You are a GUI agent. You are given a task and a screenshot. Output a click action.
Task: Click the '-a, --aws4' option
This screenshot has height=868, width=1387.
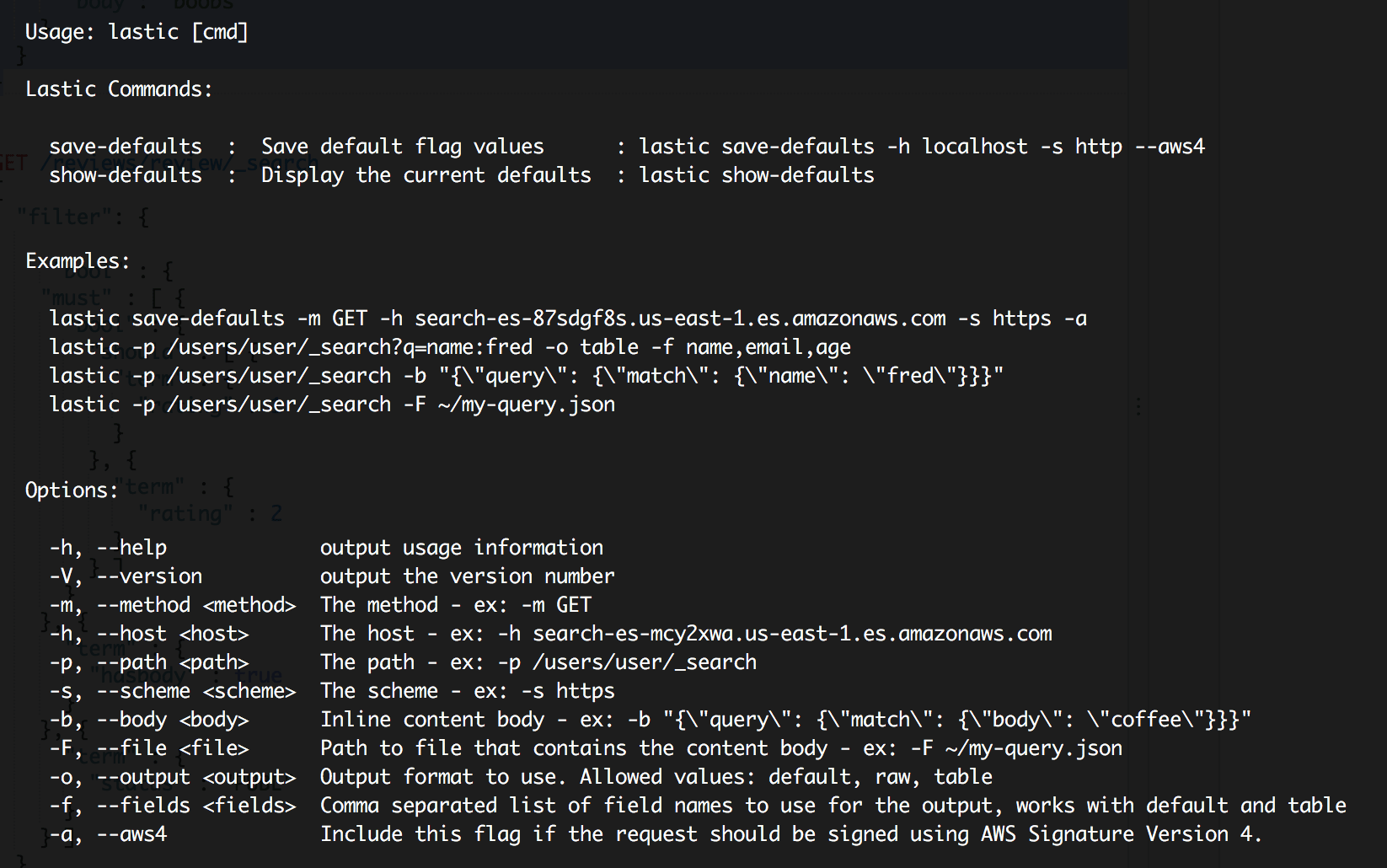108,834
